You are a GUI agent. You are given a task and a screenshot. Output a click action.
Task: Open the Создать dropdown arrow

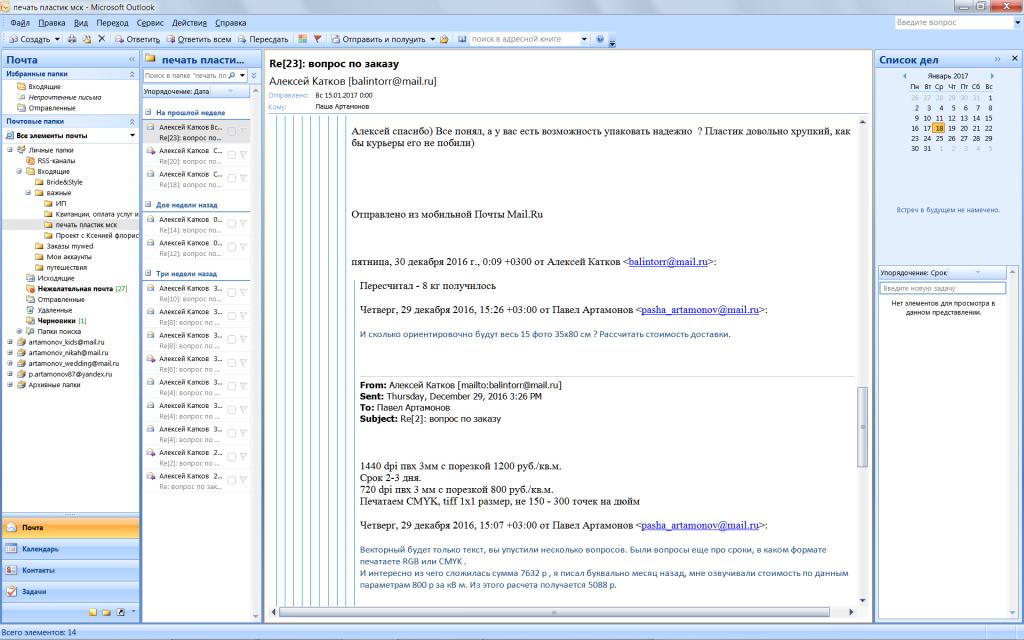pyautogui.click(x=57, y=39)
